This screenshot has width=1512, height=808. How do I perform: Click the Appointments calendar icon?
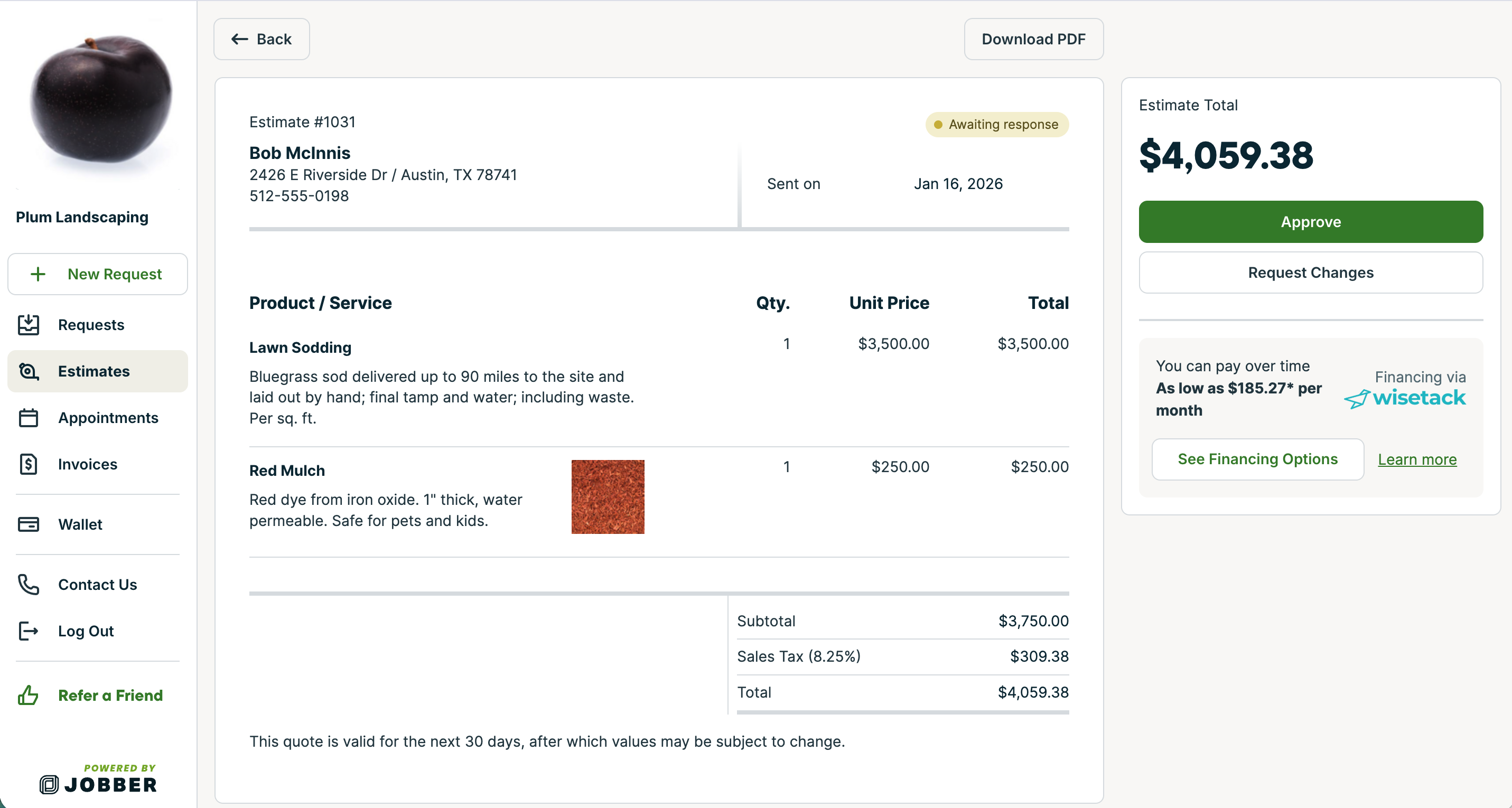(28, 418)
